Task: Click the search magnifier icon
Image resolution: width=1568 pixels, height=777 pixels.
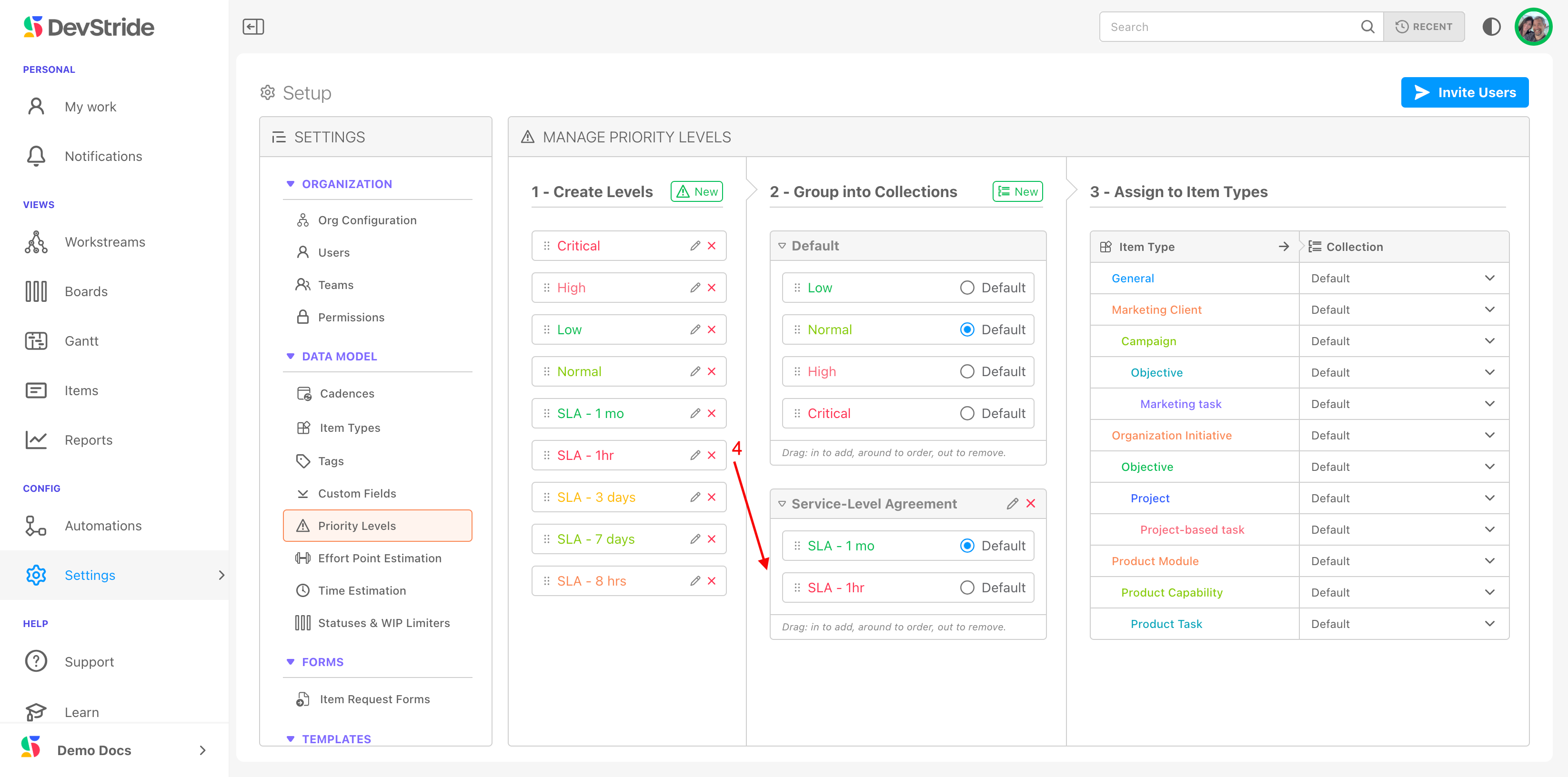Action: [1367, 27]
